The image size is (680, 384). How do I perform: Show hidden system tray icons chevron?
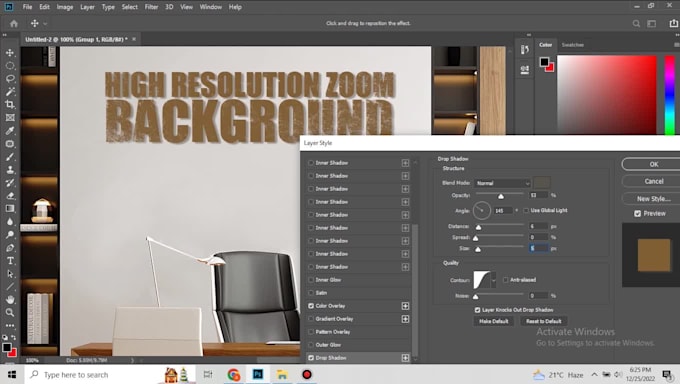(x=594, y=374)
